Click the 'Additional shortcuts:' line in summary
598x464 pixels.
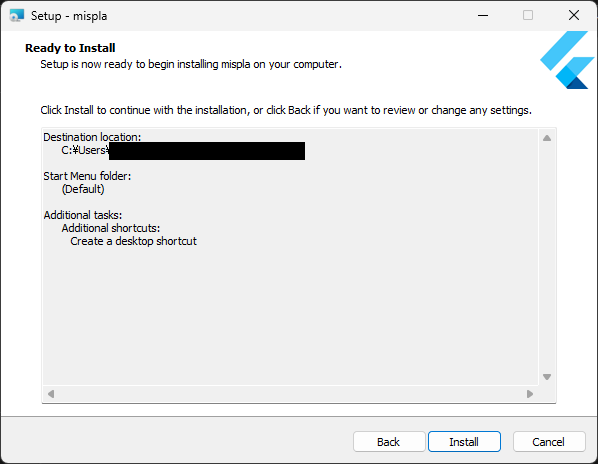pyautogui.click(x=111, y=228)
